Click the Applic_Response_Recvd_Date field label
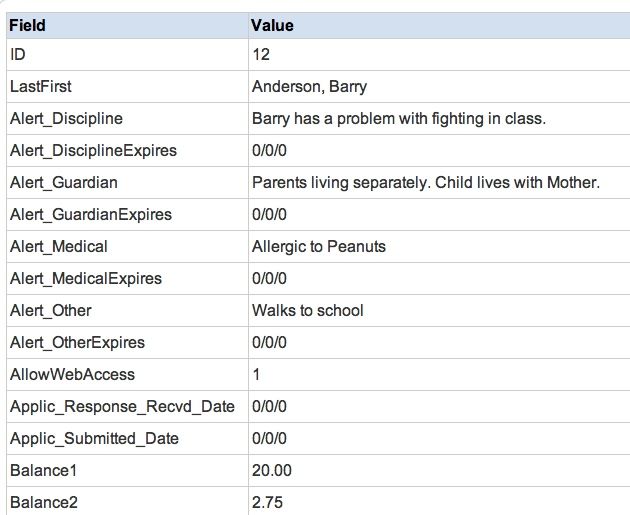This screenshot has height=515, width=630. pyautogui.click(x=122, y=407)
